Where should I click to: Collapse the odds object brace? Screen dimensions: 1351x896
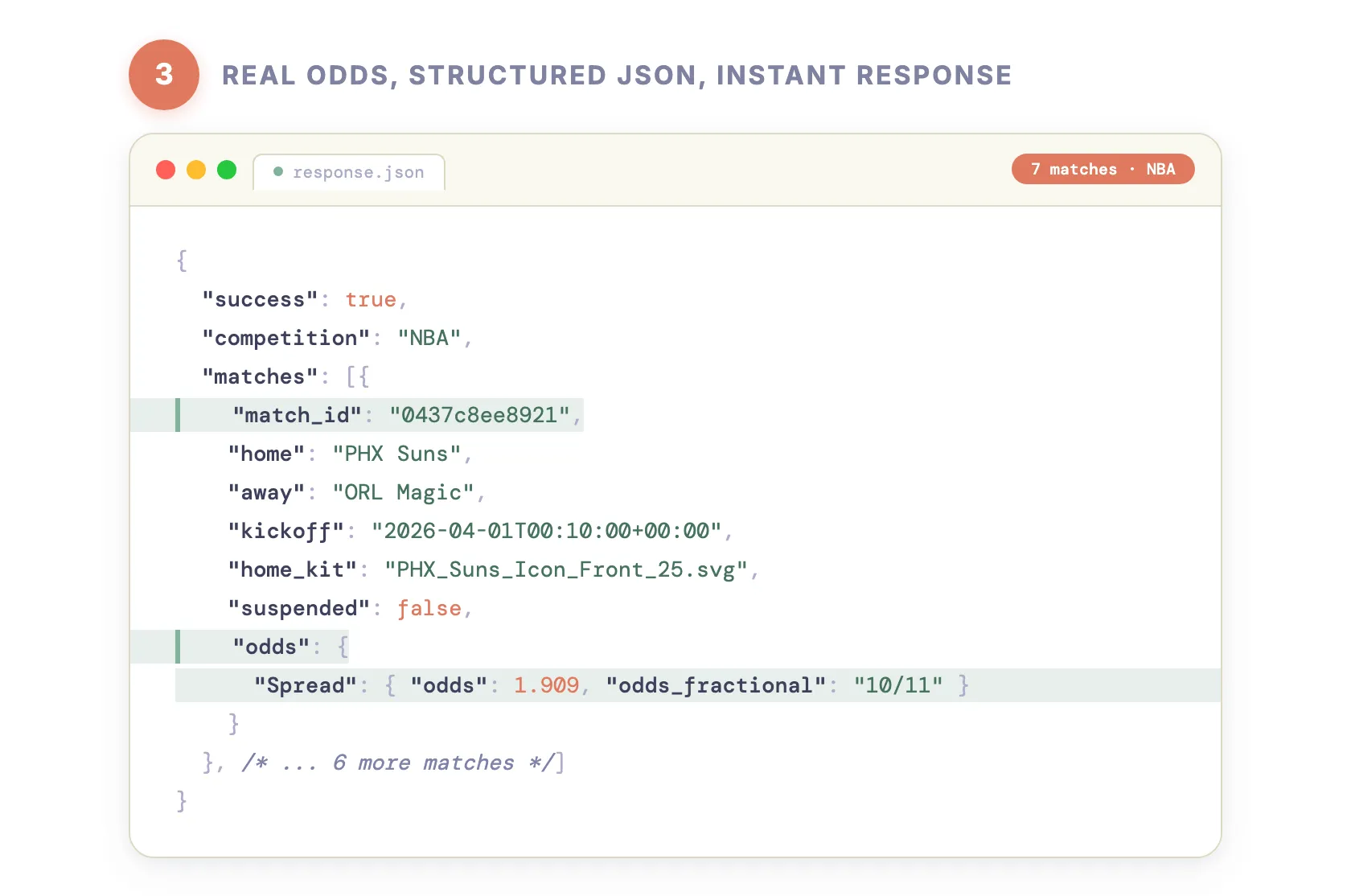point(344,646)
